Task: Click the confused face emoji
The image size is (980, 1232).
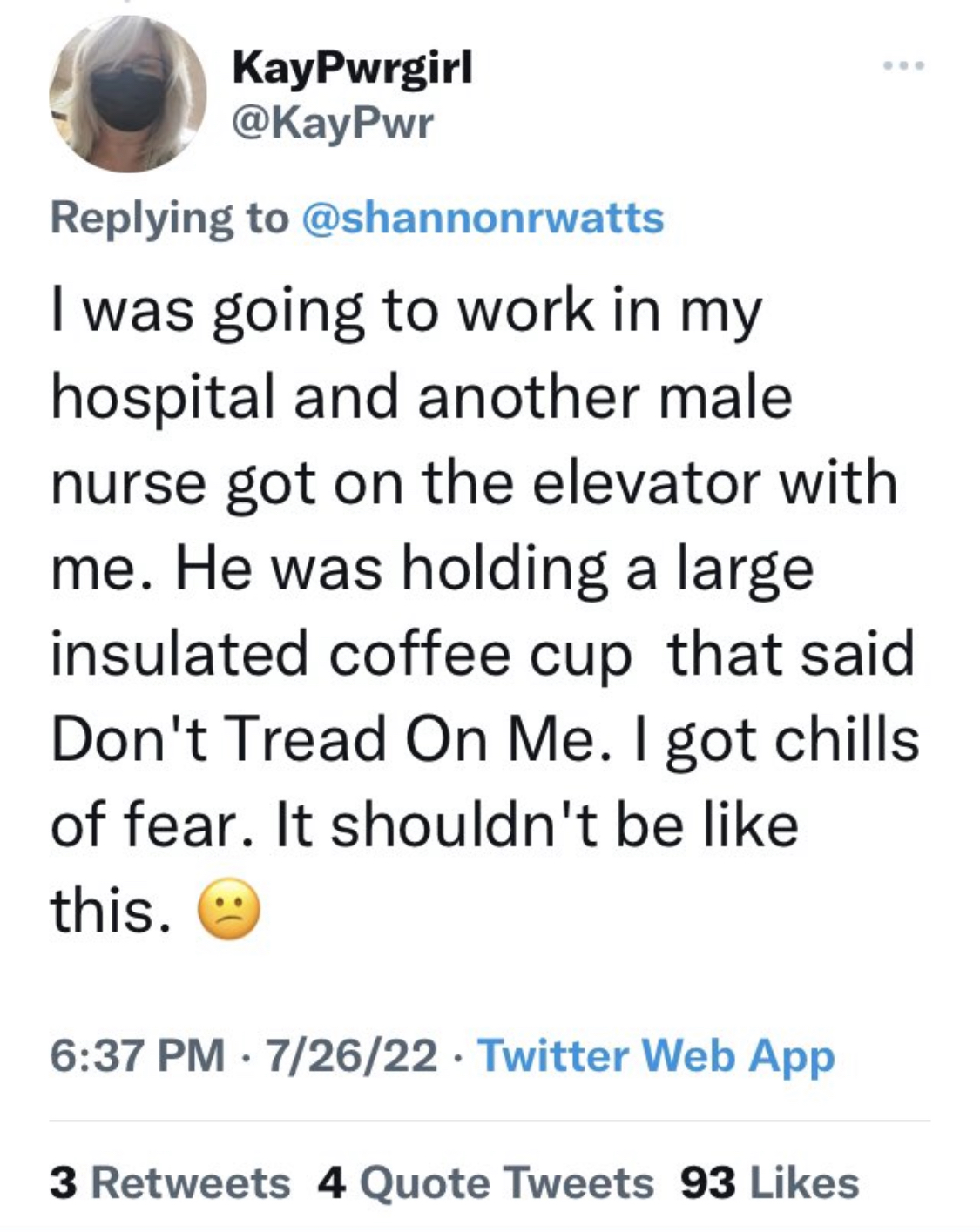Action: [230, 911]
